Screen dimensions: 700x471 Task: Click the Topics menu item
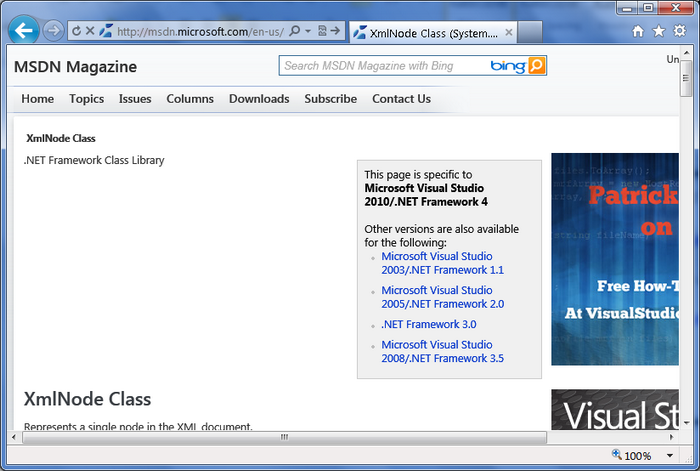coord(86,99)
